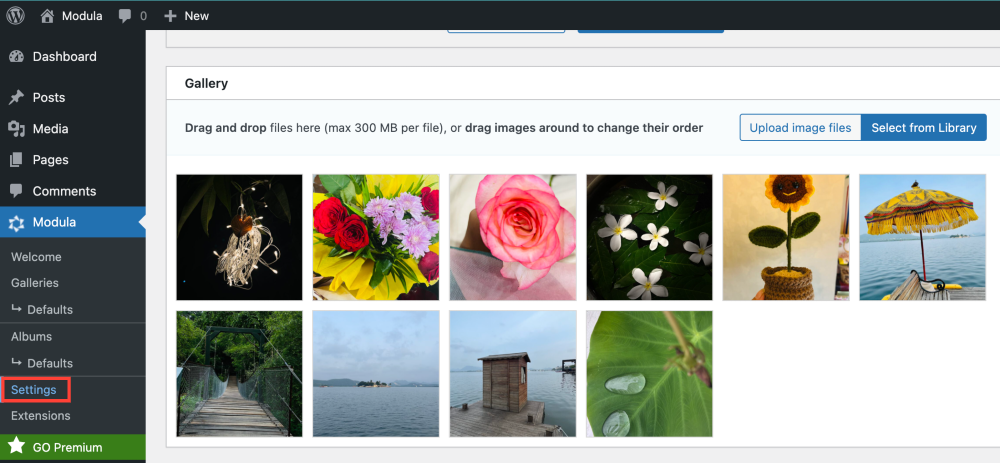Click the WordPress logo icon
The width and height of the screenshot is (1000, 463).
pos(16,16)
